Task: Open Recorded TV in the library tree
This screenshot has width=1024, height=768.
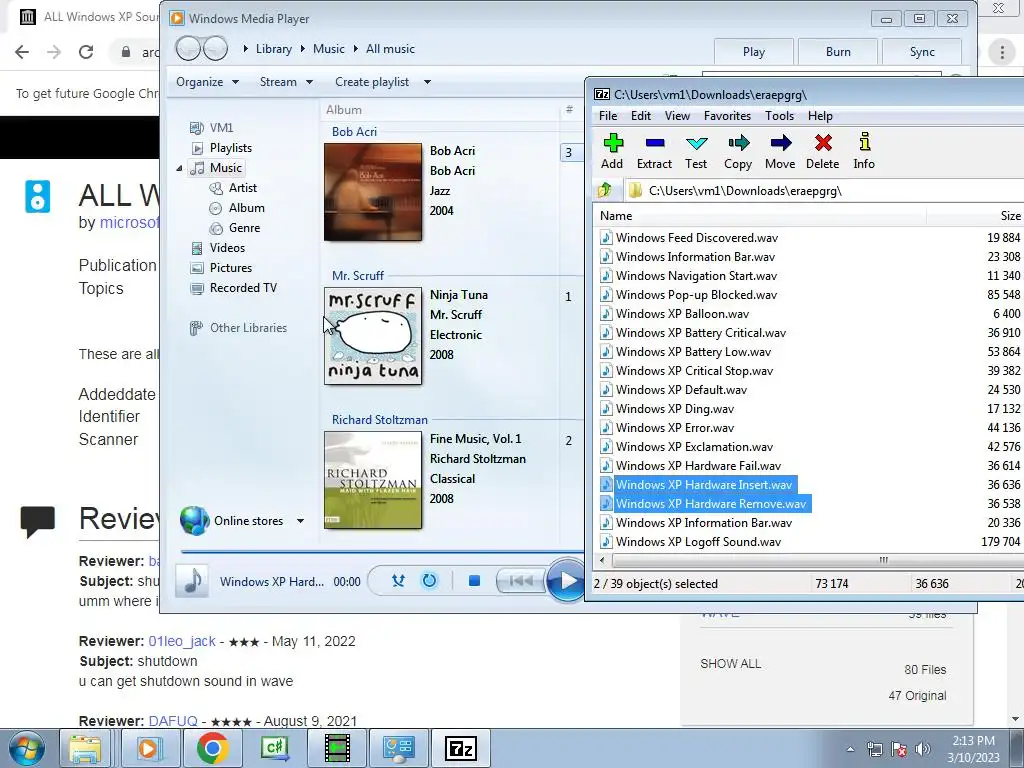Action: pos(243,287)
